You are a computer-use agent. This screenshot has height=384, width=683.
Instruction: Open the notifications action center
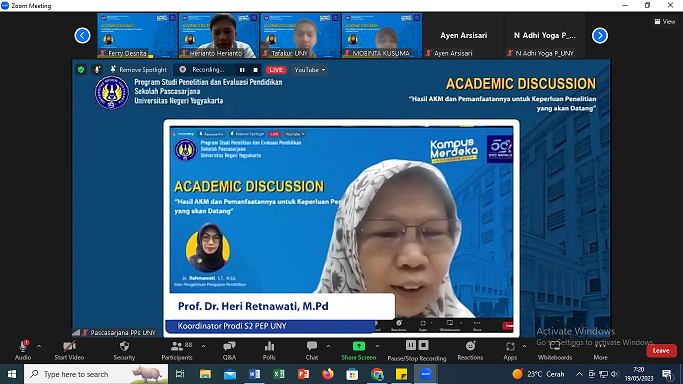tap(667, 374)
